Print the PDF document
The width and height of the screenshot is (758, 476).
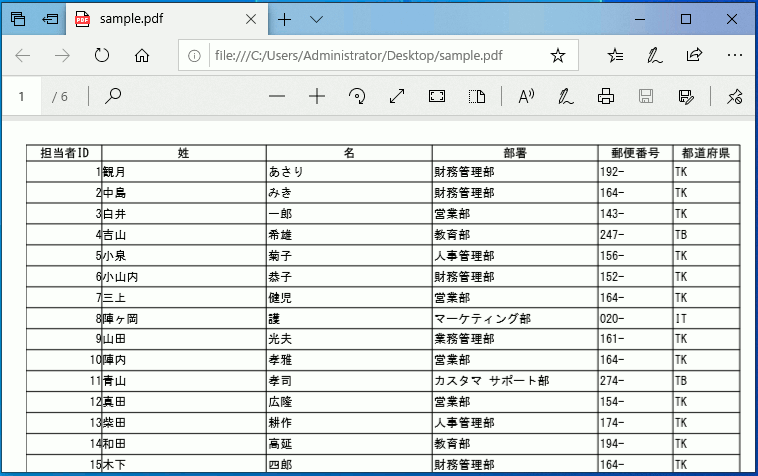606,96
